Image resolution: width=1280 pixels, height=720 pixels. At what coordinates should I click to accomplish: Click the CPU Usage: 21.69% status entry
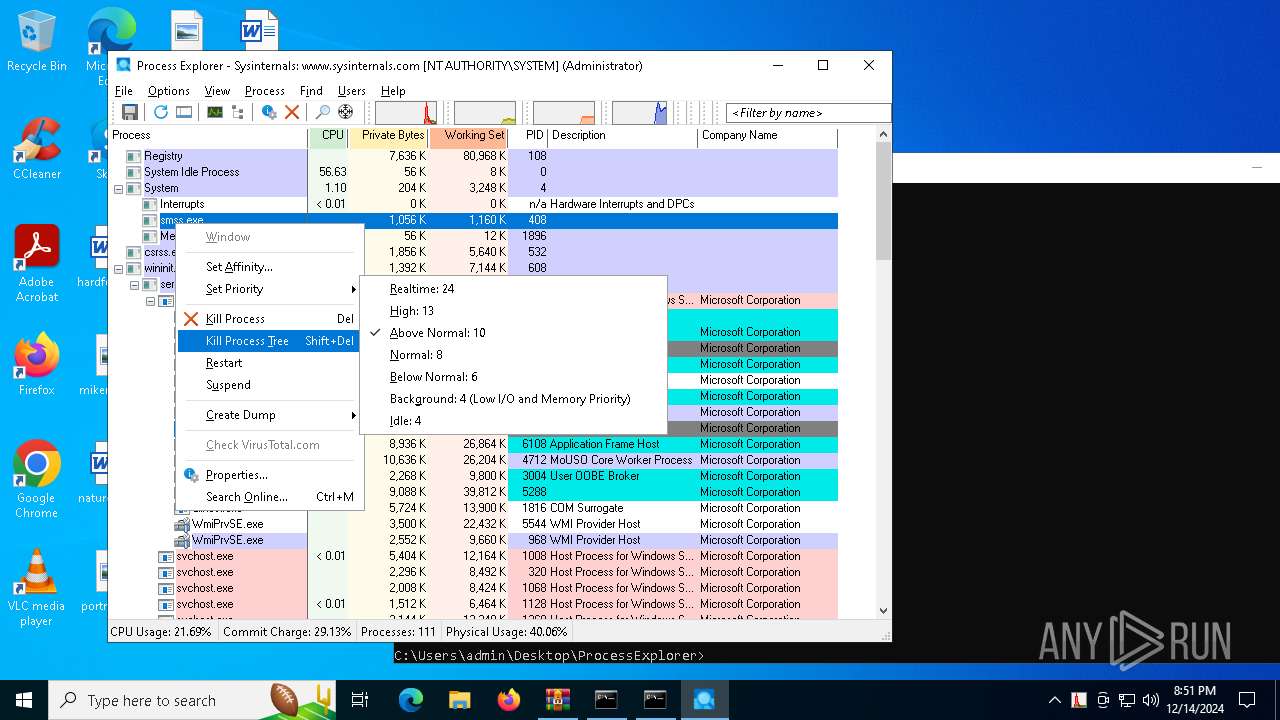[x=161, y=632]
